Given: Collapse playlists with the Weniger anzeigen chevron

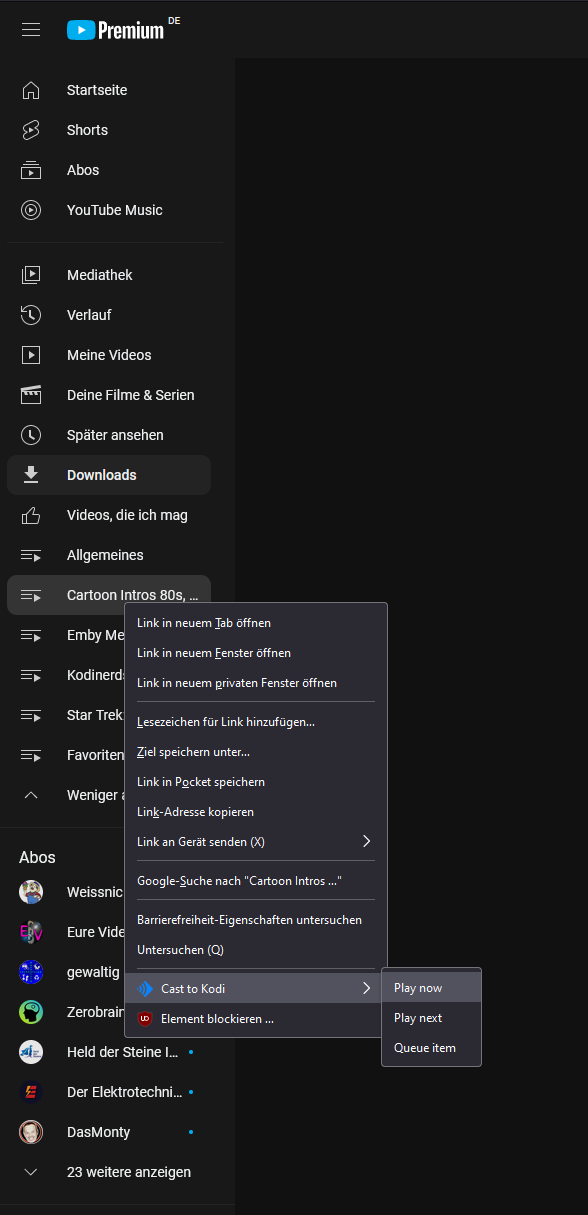Looking at the screenshot, I should (31, 795).
